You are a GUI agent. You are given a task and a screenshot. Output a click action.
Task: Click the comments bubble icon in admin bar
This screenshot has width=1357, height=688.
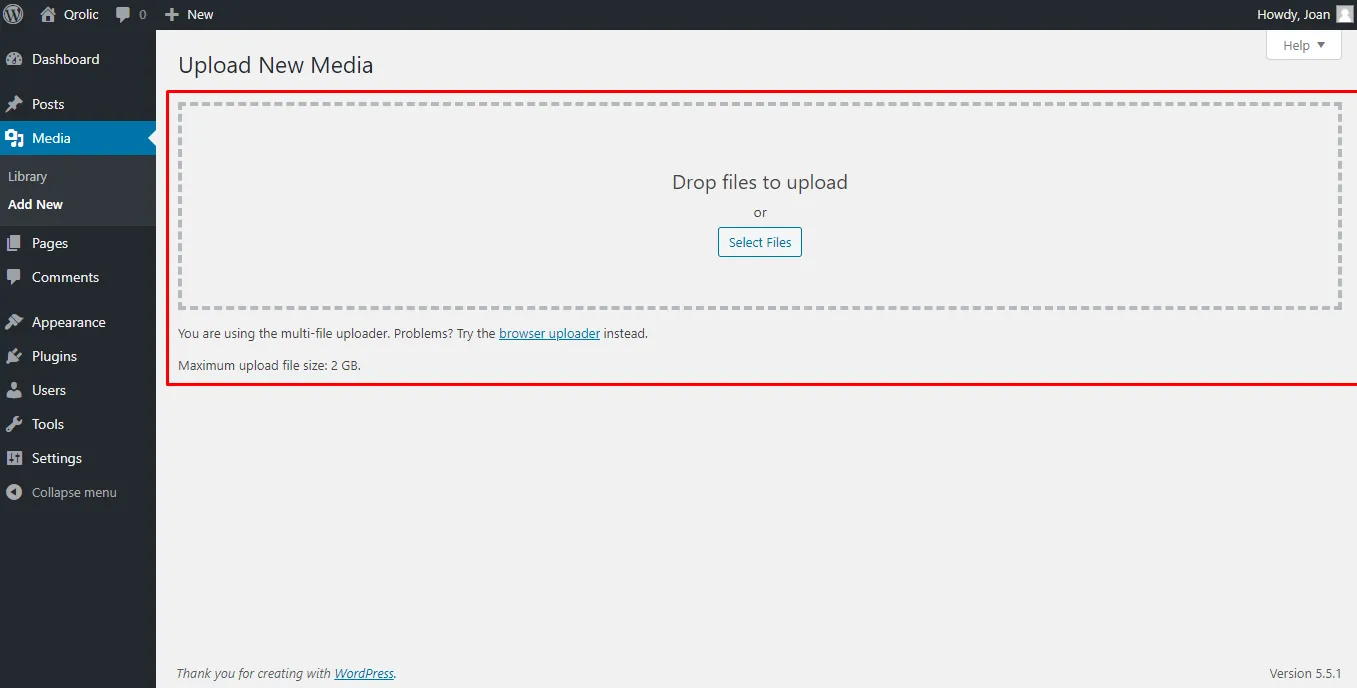123,15
